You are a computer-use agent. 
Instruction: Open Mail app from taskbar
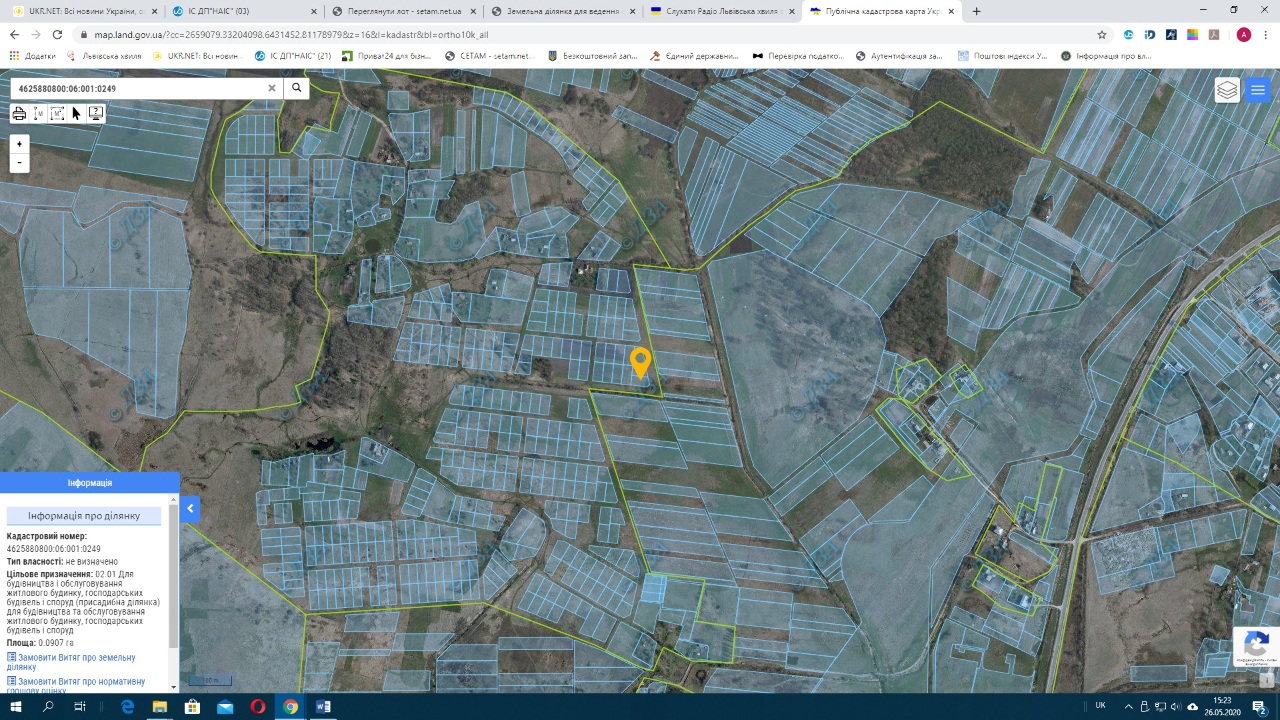point(225,706)
